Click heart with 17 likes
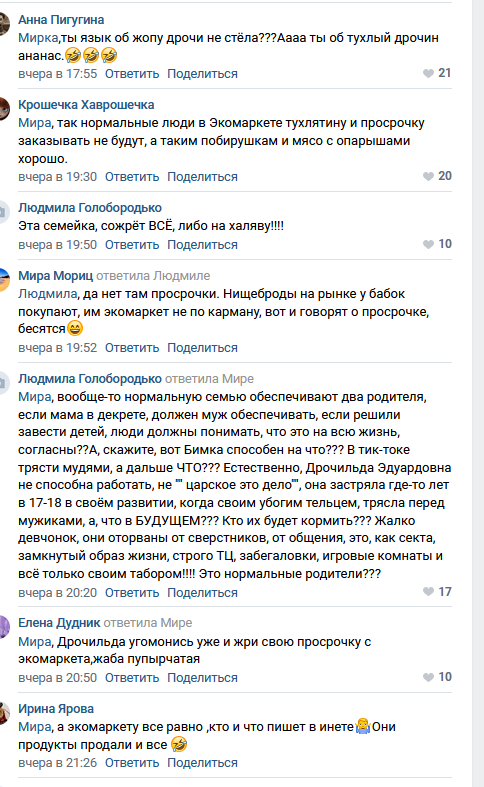484x787 pixels. (x=428, y=592)
